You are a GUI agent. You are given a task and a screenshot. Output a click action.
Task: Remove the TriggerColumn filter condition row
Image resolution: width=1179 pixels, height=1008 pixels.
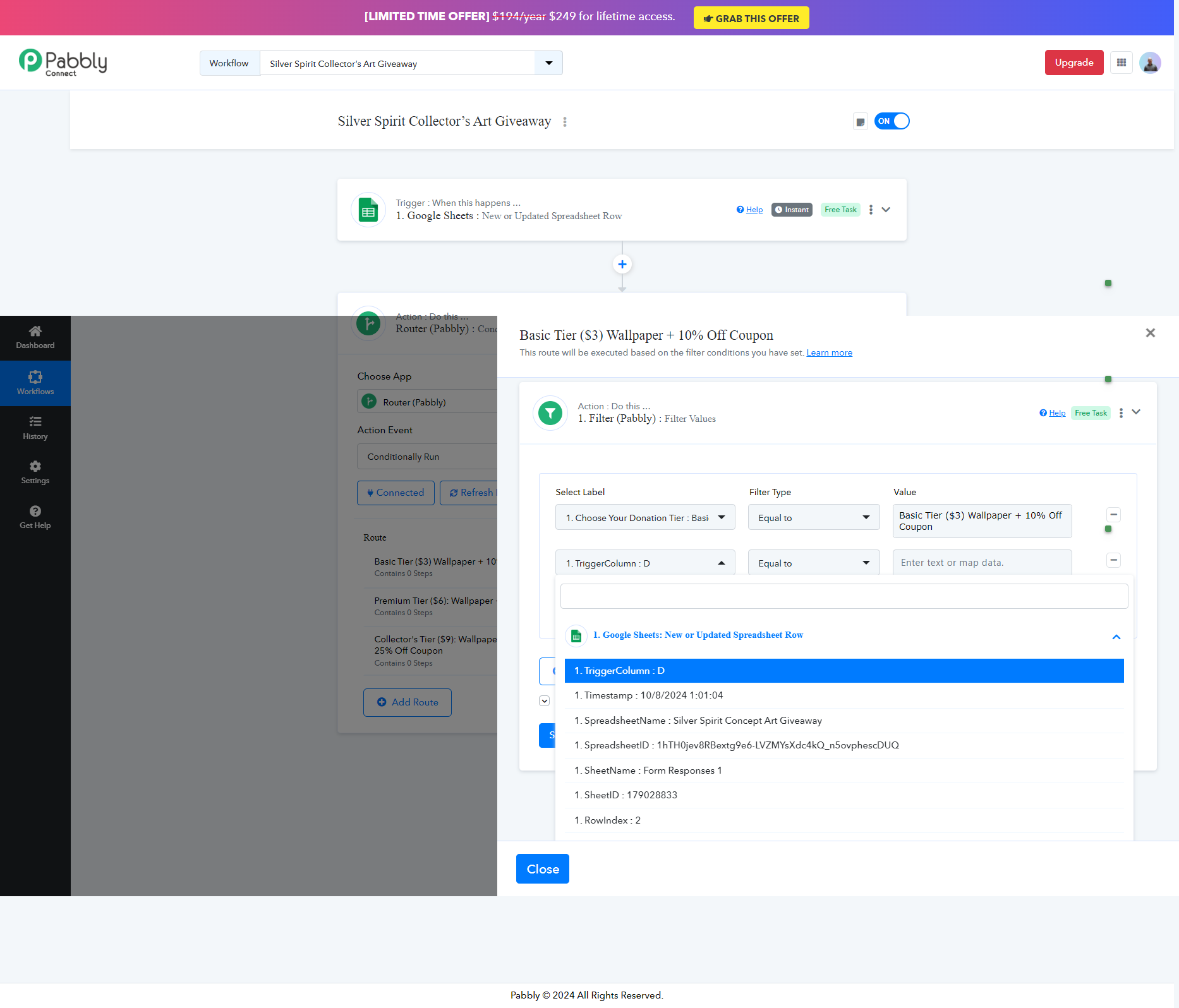point(1114,560)
